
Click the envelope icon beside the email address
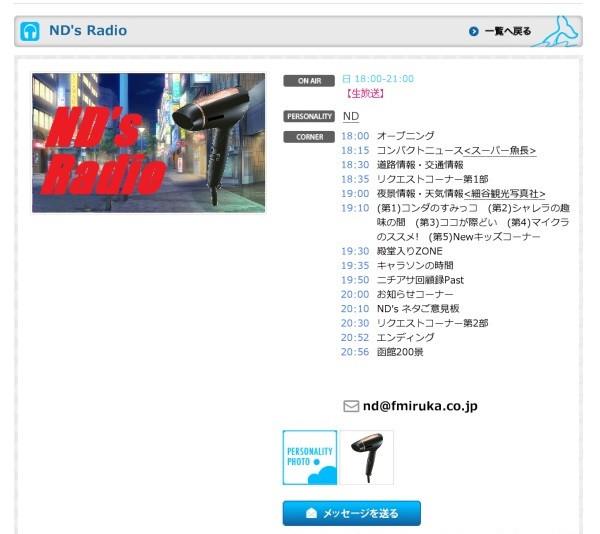[x=351, y=406]
